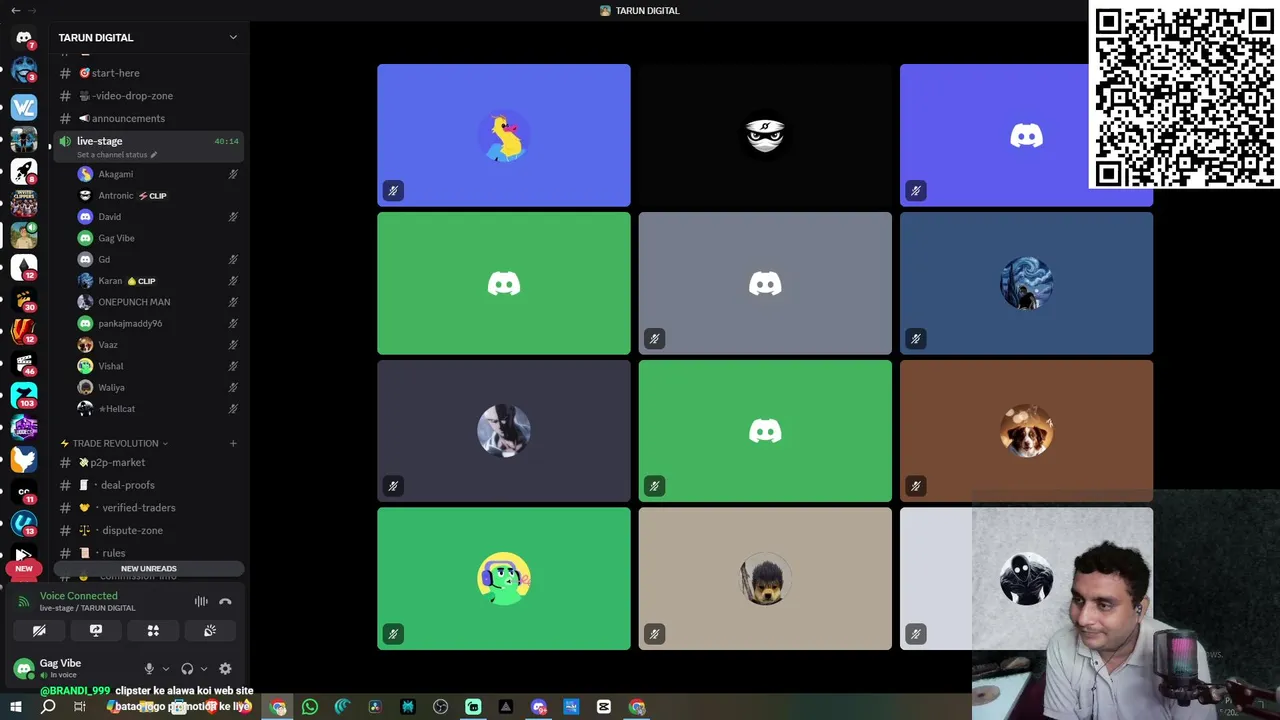Image resolution: width=1280 pixels, height=720 pixels.
Task: Collapse TRADE REVOLUTION category
Action: pyautogui.click(x=115, y=443)
